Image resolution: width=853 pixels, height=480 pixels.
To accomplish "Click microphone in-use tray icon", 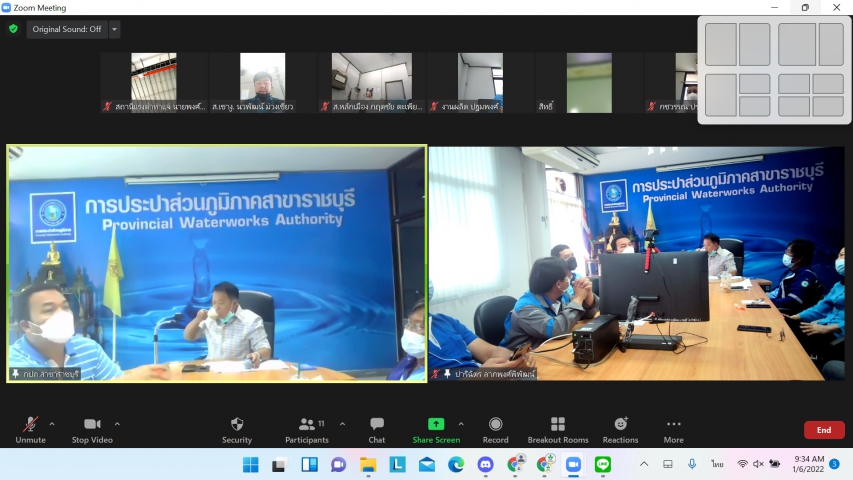I will click(691, 464).
